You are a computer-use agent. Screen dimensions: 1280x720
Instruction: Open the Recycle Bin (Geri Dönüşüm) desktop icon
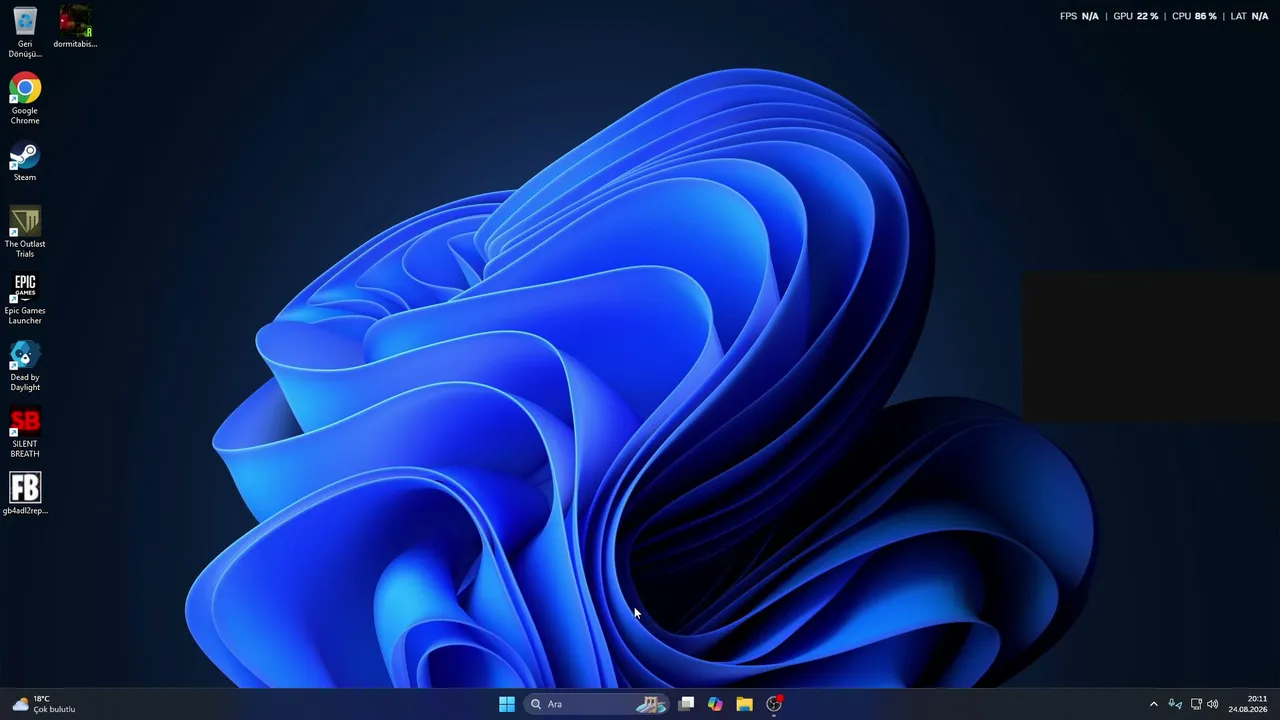(25, 32)
